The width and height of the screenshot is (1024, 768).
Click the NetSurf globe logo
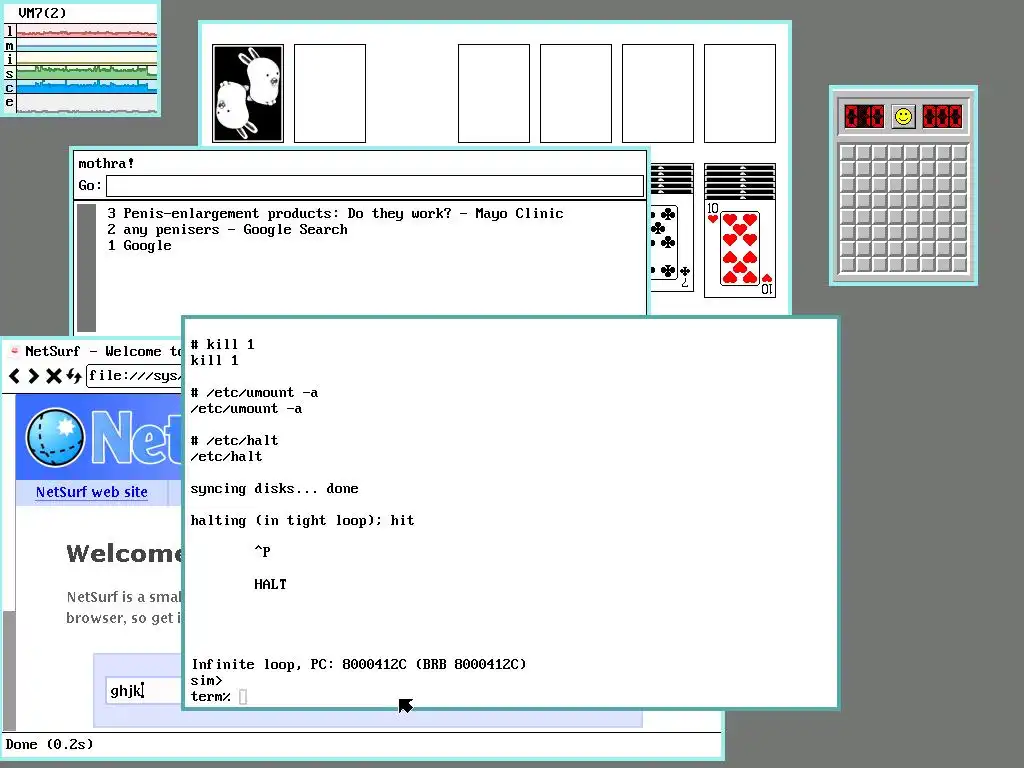[x=56, y=437]
